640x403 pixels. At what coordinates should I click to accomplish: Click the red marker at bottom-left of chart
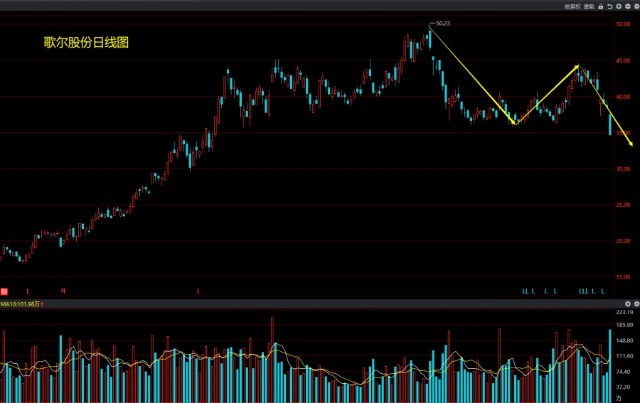click(x=4, y=290)
